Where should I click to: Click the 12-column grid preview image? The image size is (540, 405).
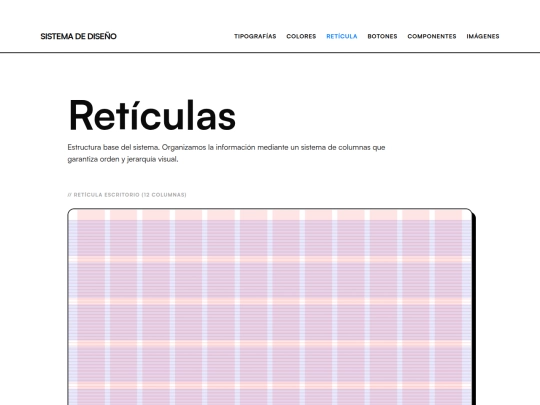271,307
